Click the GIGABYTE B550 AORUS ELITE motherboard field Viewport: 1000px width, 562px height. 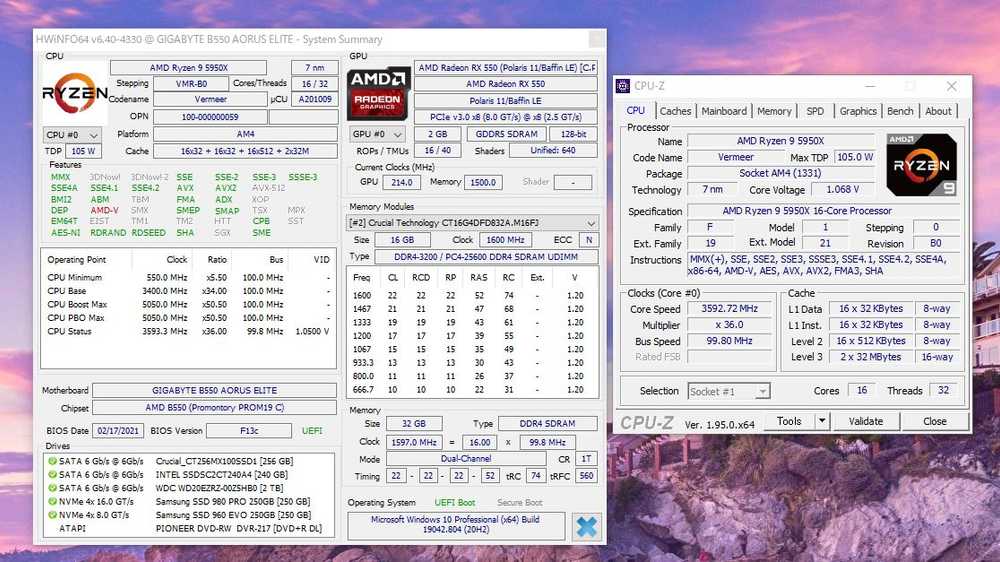tap(214, 390)
